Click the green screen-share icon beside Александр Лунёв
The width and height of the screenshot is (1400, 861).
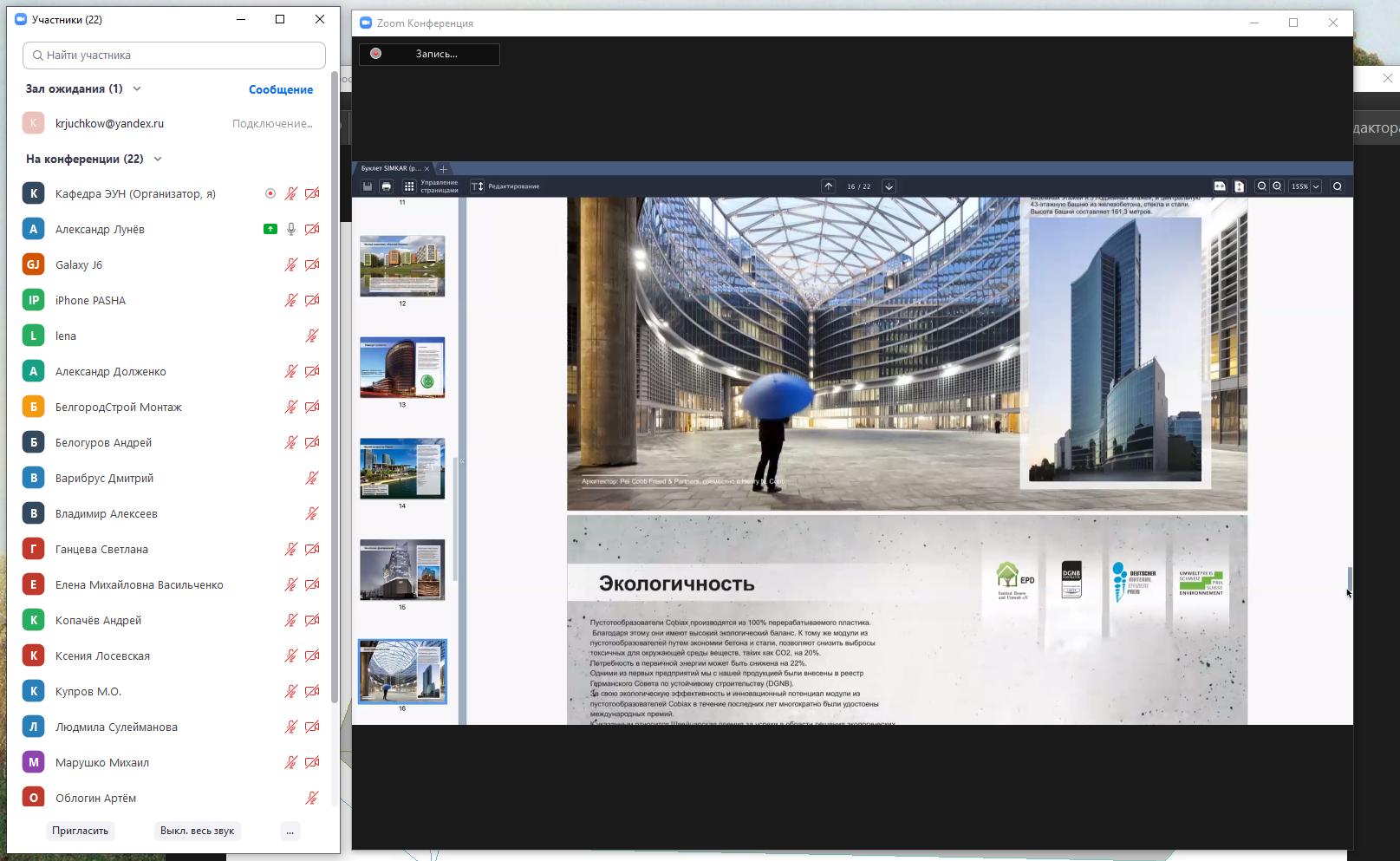point(270,229)
